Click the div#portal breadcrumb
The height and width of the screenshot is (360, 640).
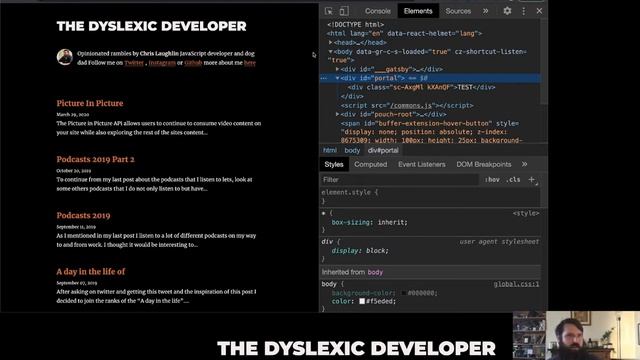(383, 150)
